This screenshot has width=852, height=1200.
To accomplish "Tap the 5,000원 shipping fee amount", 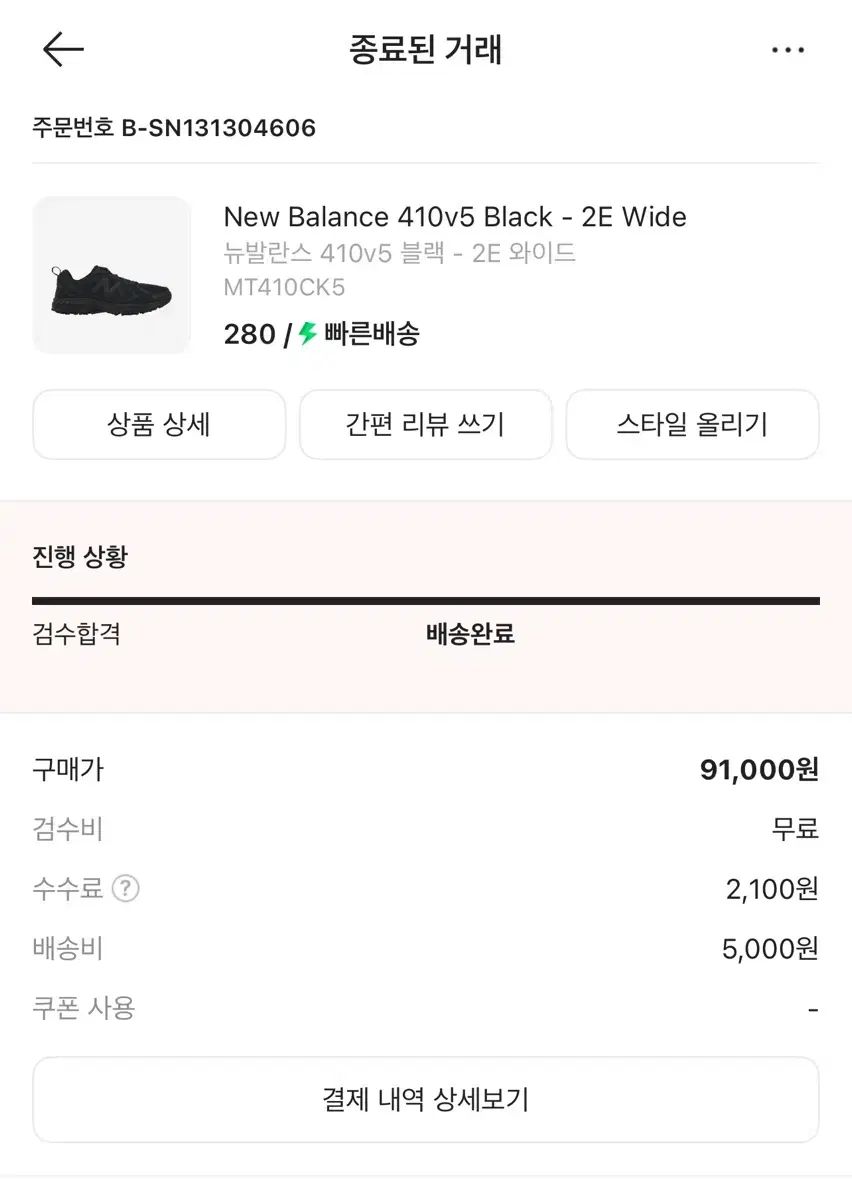I will [x=770, y=948].
